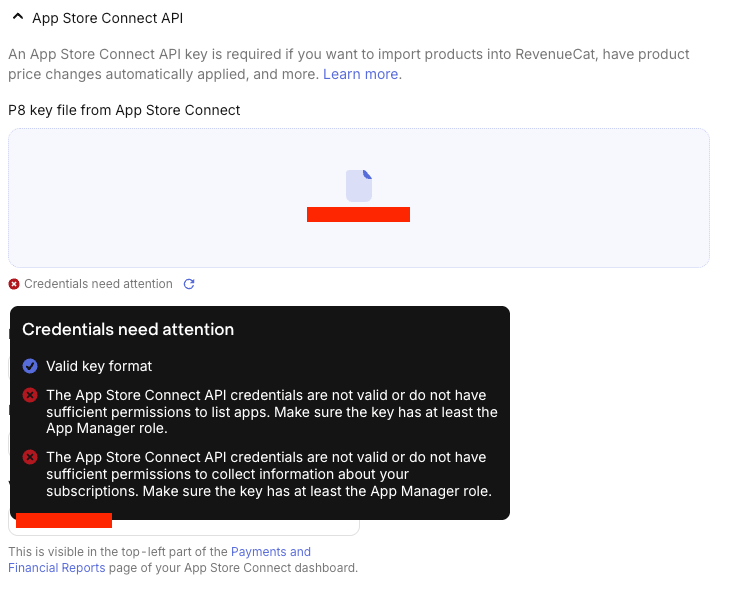Collapse the App Store Connect API section
Viewport: 744px width, 590px height.
coord(18,18)
